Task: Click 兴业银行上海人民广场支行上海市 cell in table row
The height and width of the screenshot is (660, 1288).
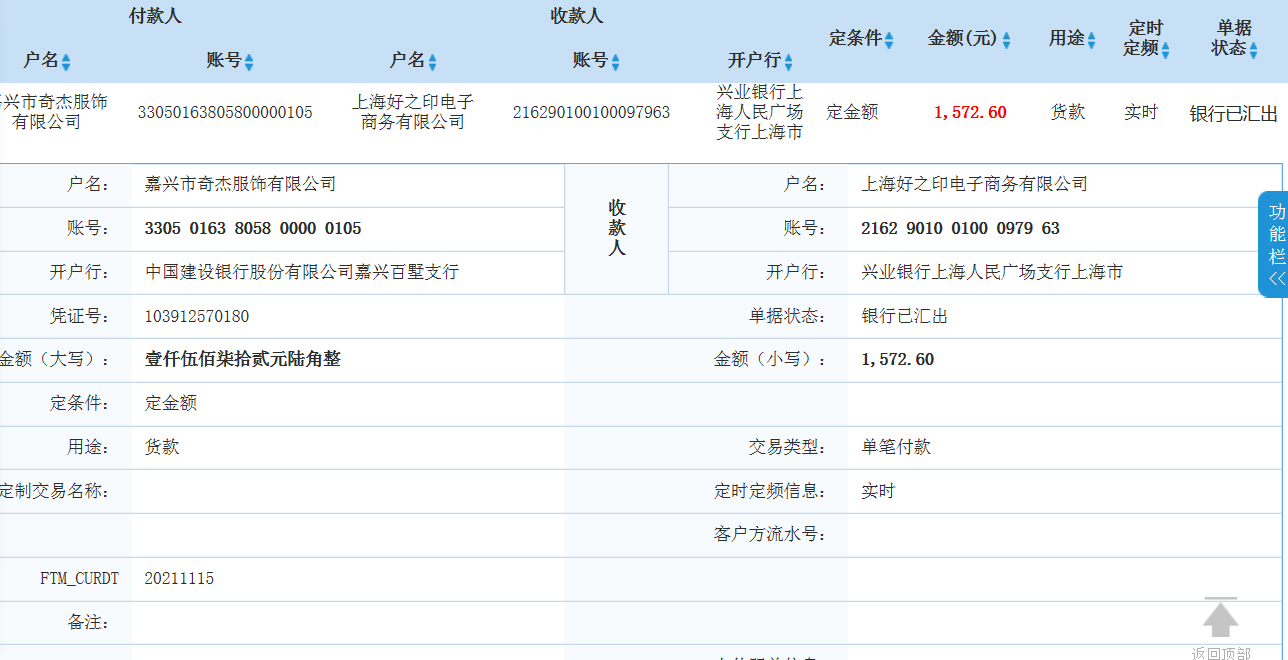Action: pyautogui.click(x=760, y=112)
